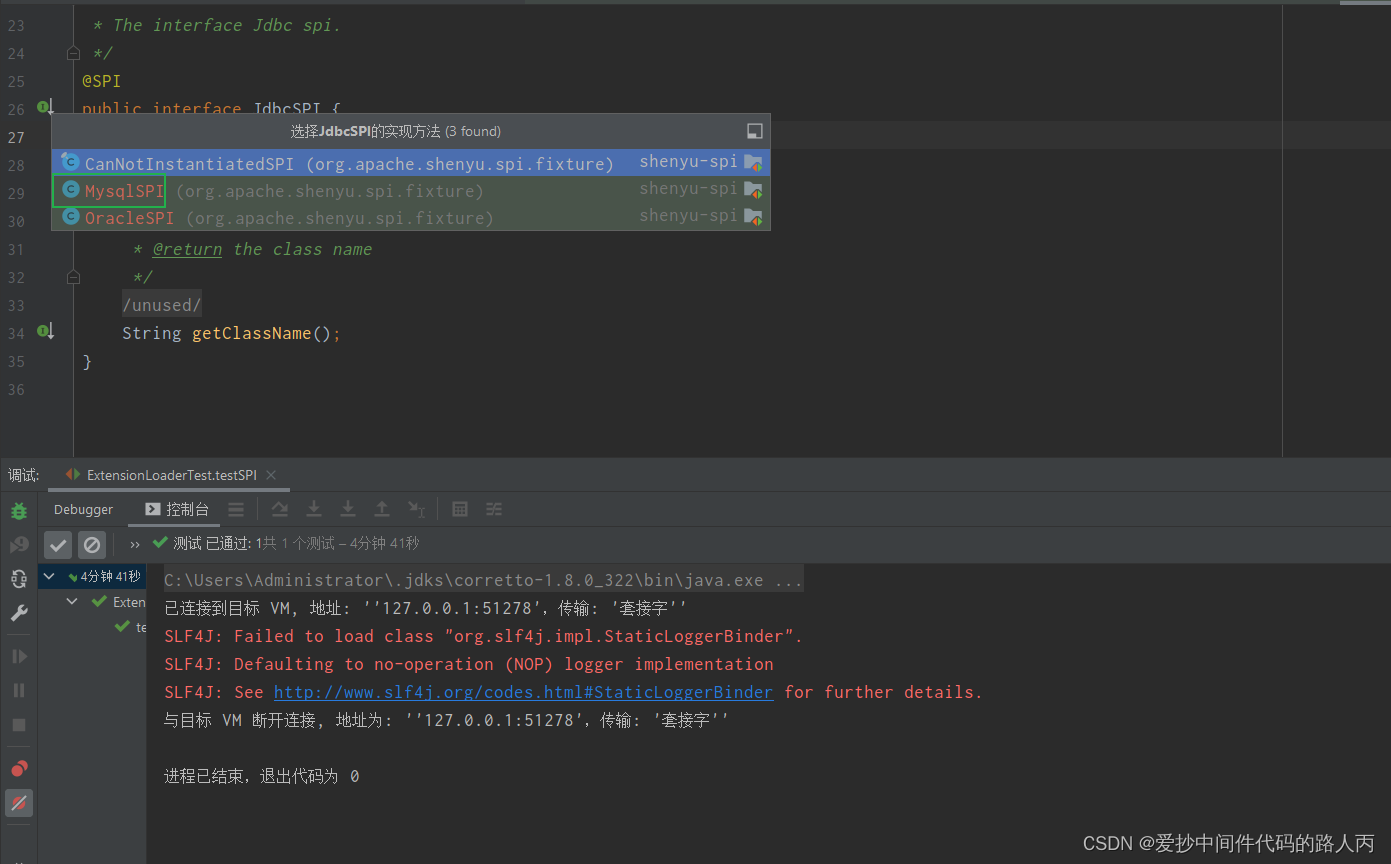Viewport: 1391px width, 864px height.
Task: Collapse the Javadoc fold marker on line 24
Action: 72,52
